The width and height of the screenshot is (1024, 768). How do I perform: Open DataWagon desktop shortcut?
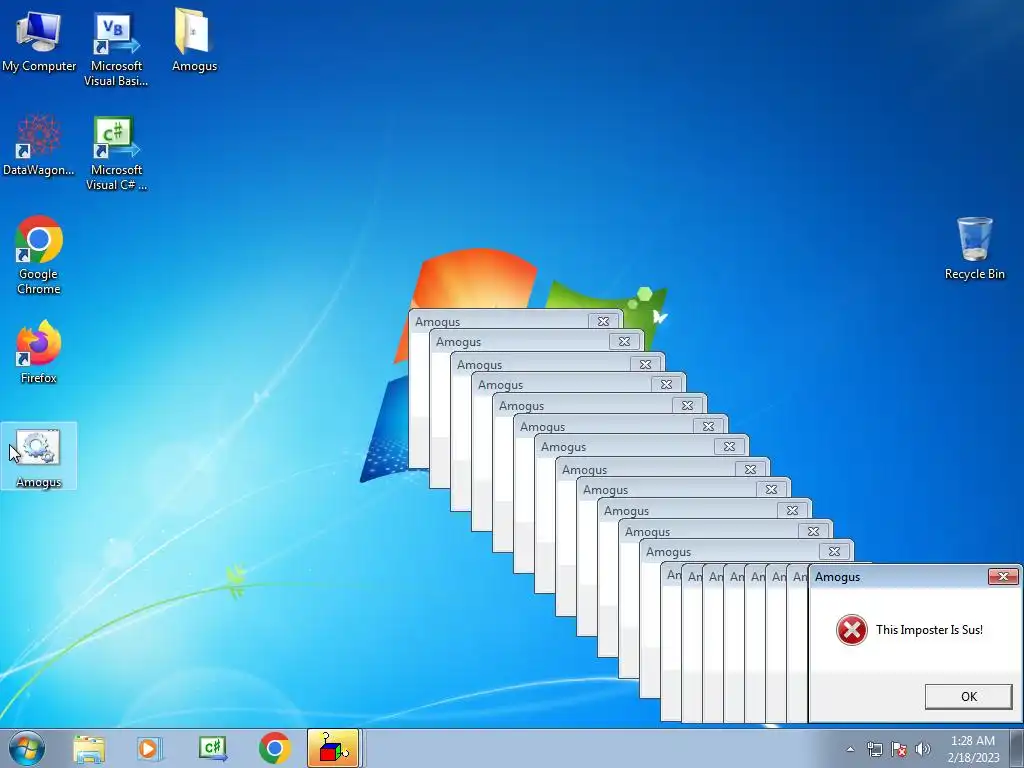point(39,145)
